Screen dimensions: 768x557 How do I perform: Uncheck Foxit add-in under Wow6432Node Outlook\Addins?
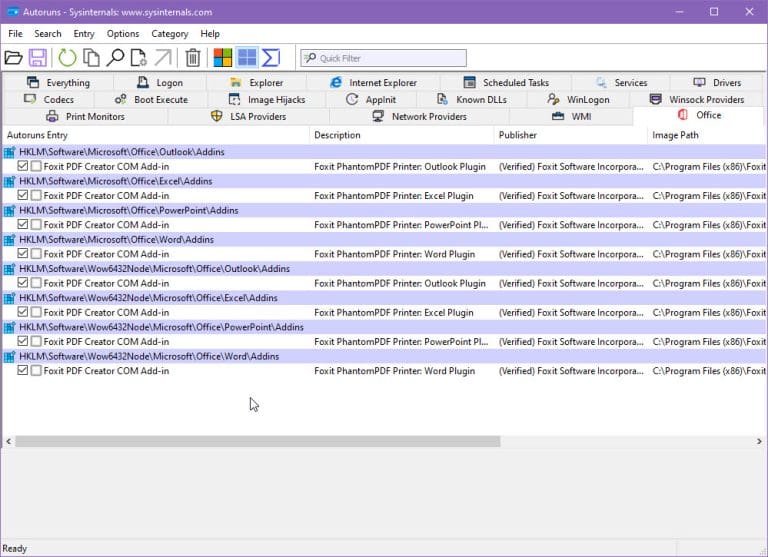pos(23,283)
